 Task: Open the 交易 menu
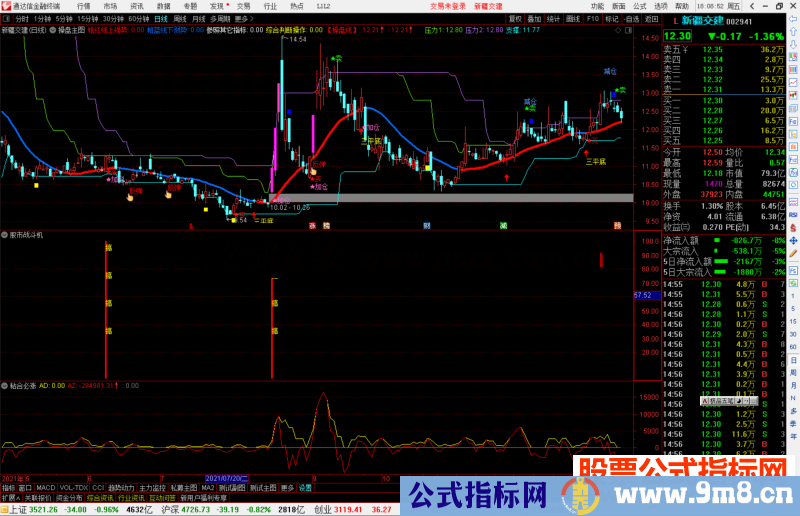tap(243, 6)
